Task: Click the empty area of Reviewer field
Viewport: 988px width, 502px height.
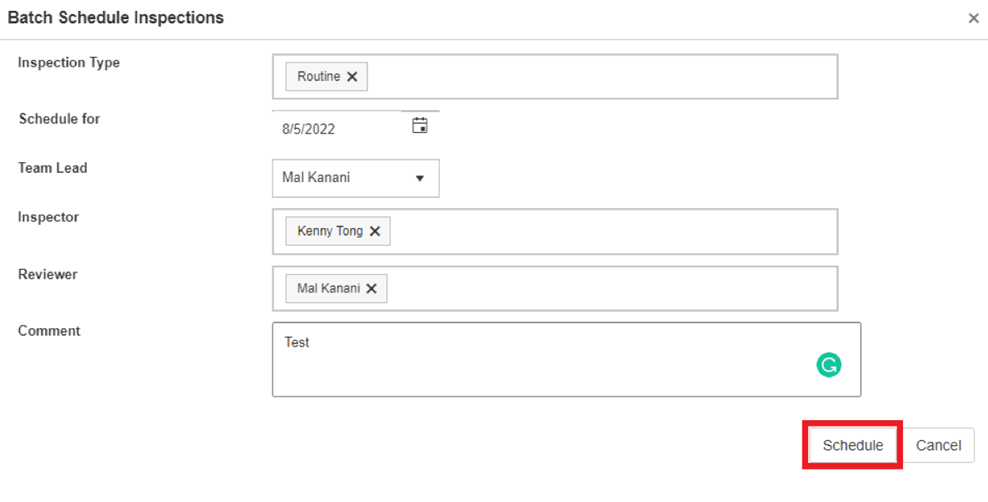Action: (x=611, y=288)
